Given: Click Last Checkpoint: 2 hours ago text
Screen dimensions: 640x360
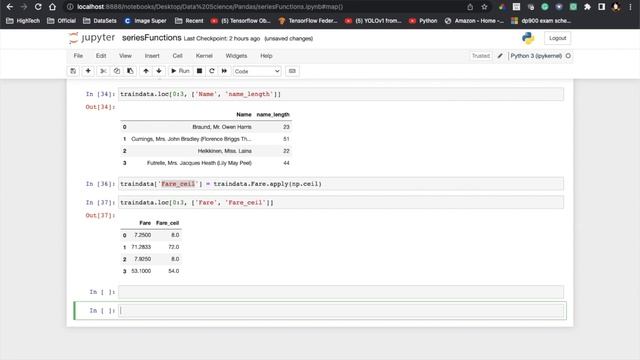Looking at the screenshot, I should point(222,39).
